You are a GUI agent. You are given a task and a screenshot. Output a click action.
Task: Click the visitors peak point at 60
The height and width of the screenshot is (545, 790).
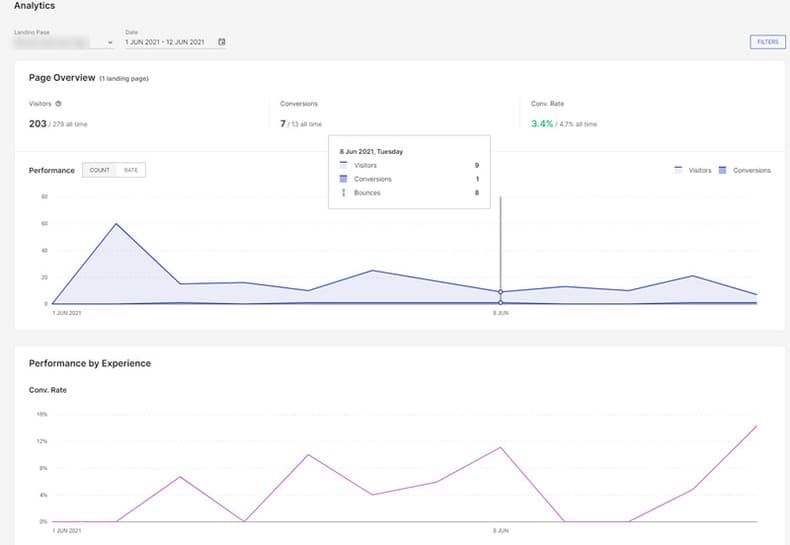pos(116,224)
